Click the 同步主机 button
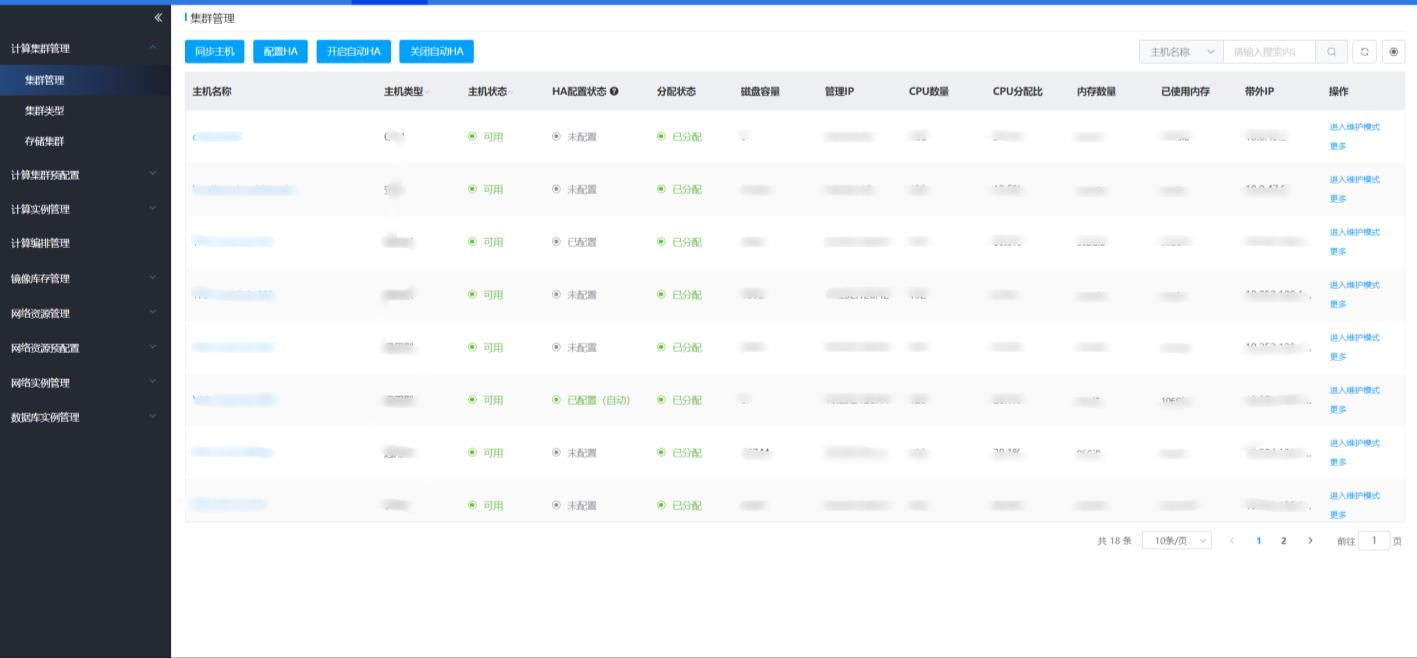This screenshot has height=658, width=1417. [x=214, y=52]
